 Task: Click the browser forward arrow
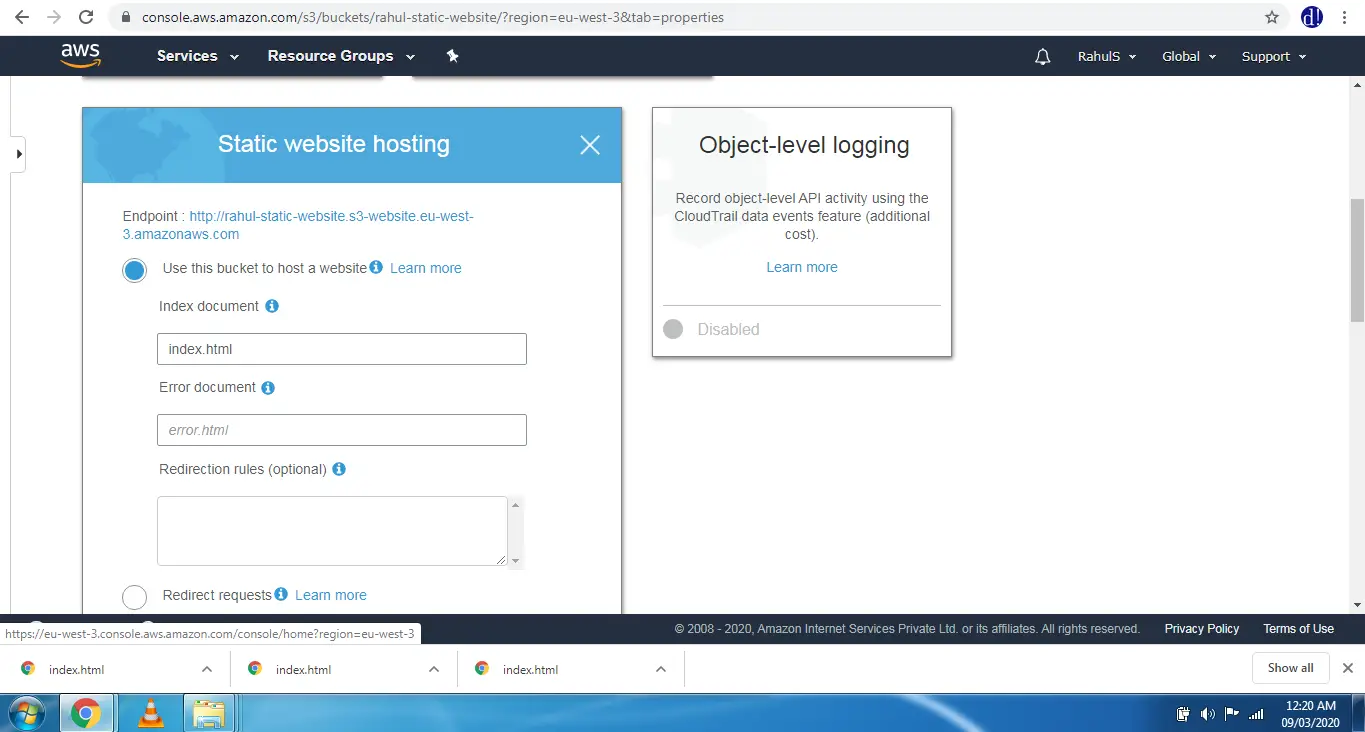coord(54,17)
